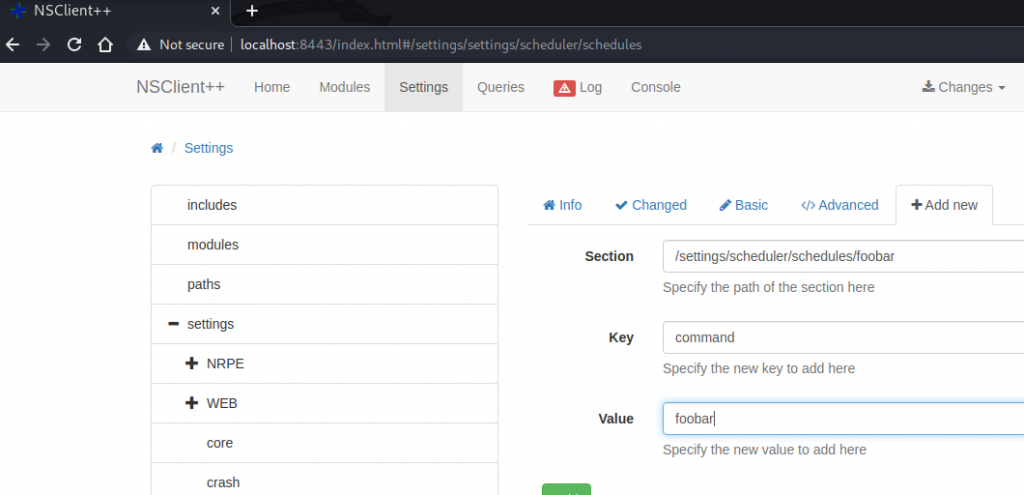Image resolution: width=1024 pixels, height=495 pixels.
Task: Switch to the Info tab
Action: [562, 205]
